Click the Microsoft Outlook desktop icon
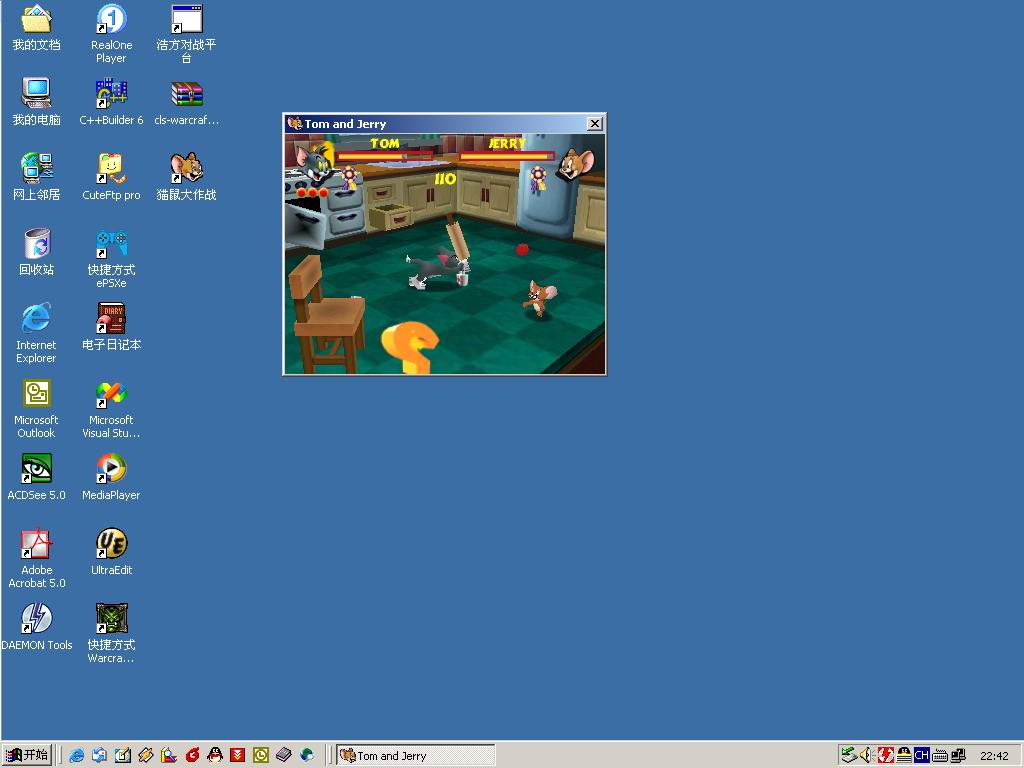This screenshot has height=768, width=1024. click(x=36, y=409)
